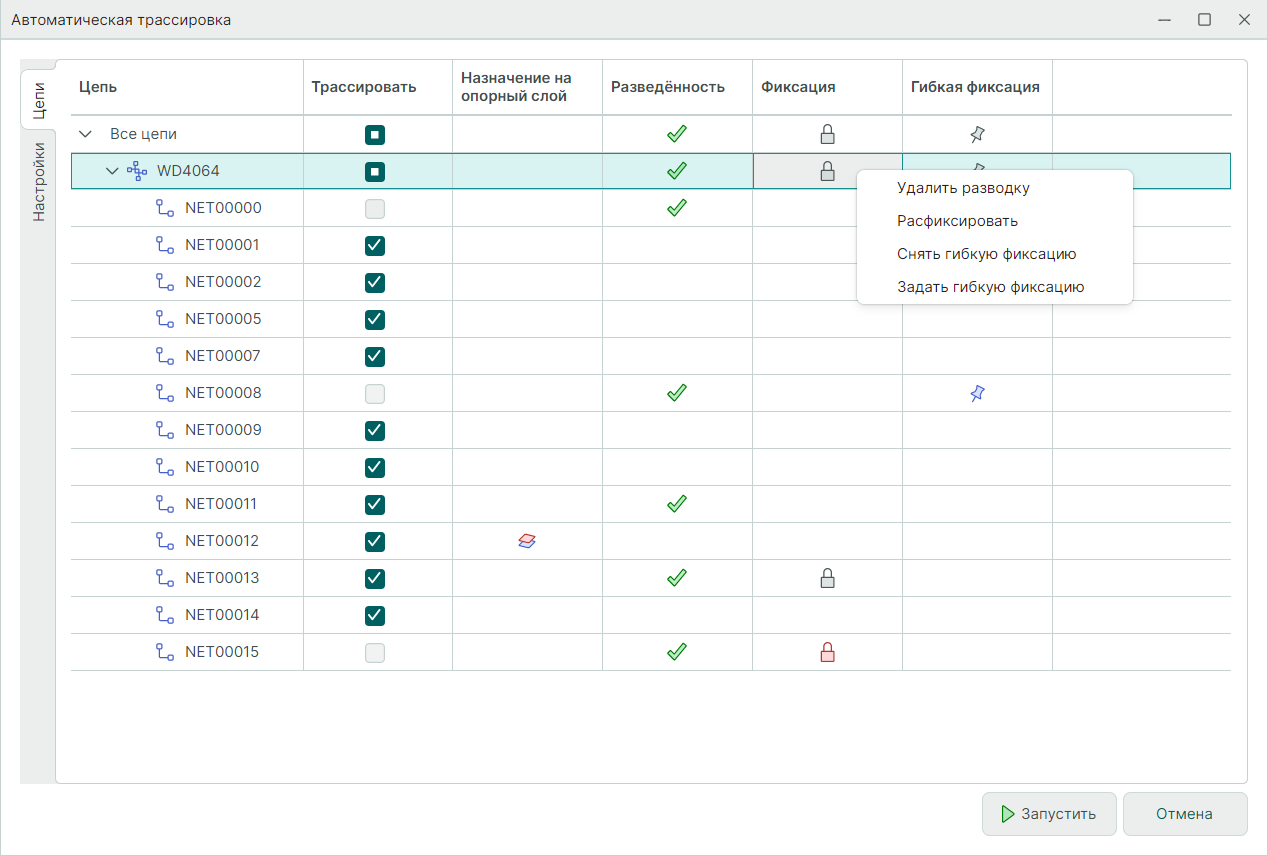
Task: Click the red lock icon for NET00015
Action: [827, 653]
